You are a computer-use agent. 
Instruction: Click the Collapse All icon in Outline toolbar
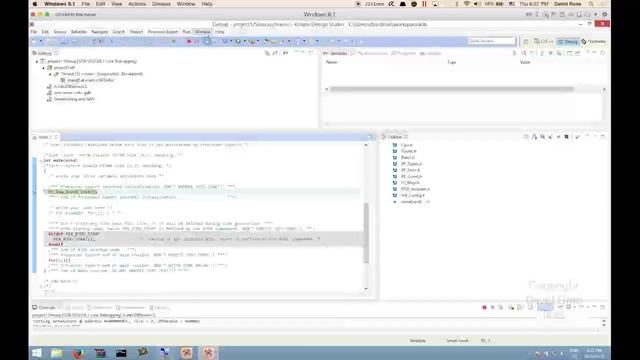526,137
